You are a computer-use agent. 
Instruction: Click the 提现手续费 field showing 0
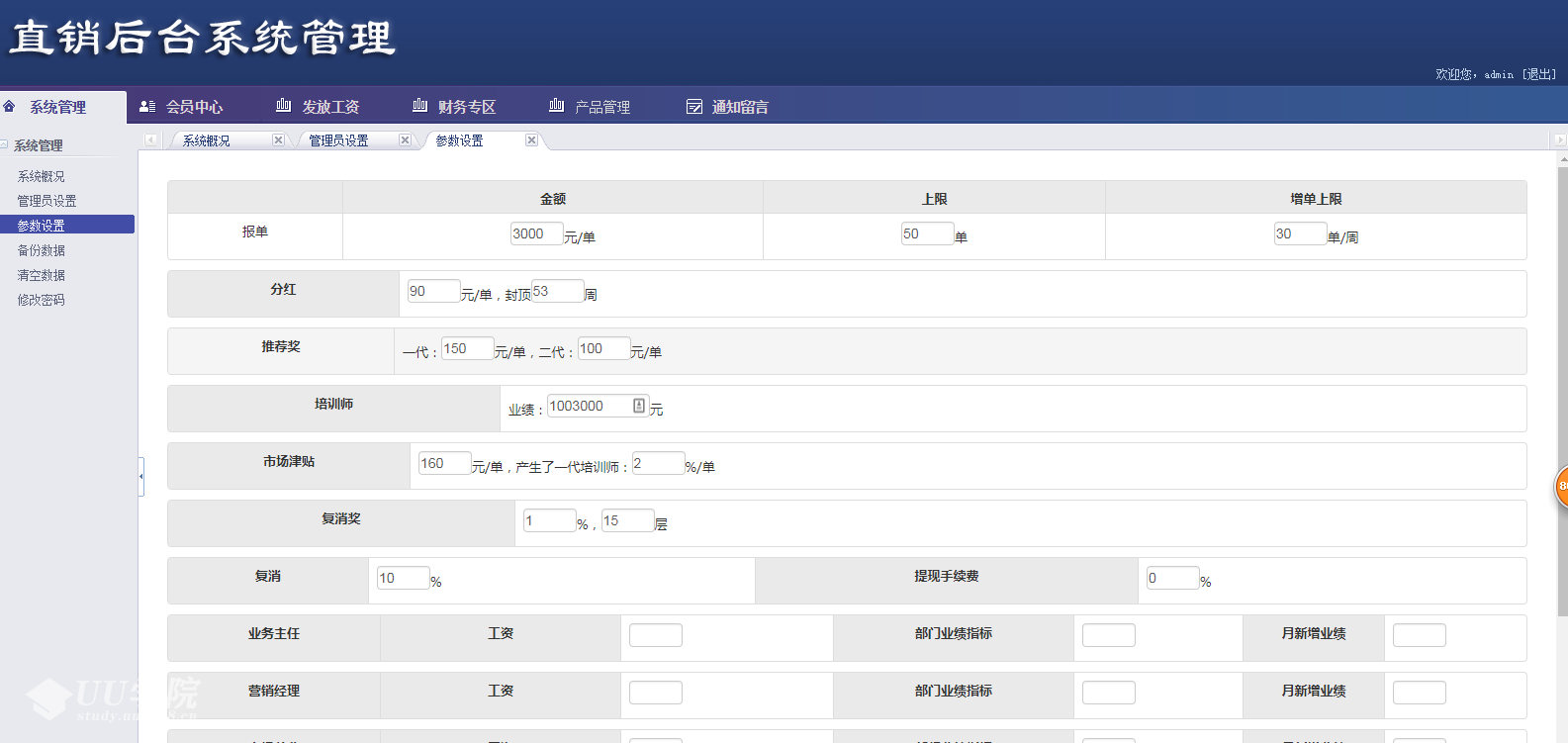1172,578
